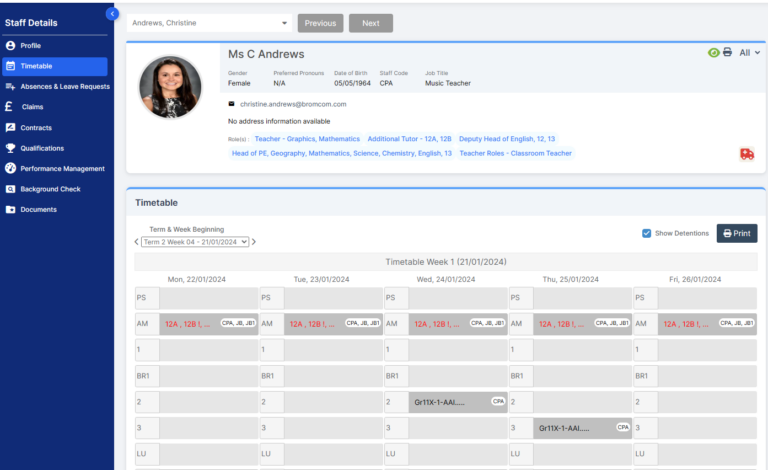Click the Performance Management gauge icon
768x470 pixels.
point(10,168)
